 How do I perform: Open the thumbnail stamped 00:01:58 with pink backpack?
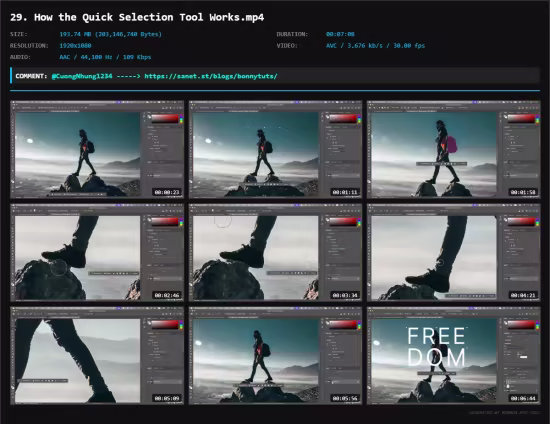click(454, 150)
